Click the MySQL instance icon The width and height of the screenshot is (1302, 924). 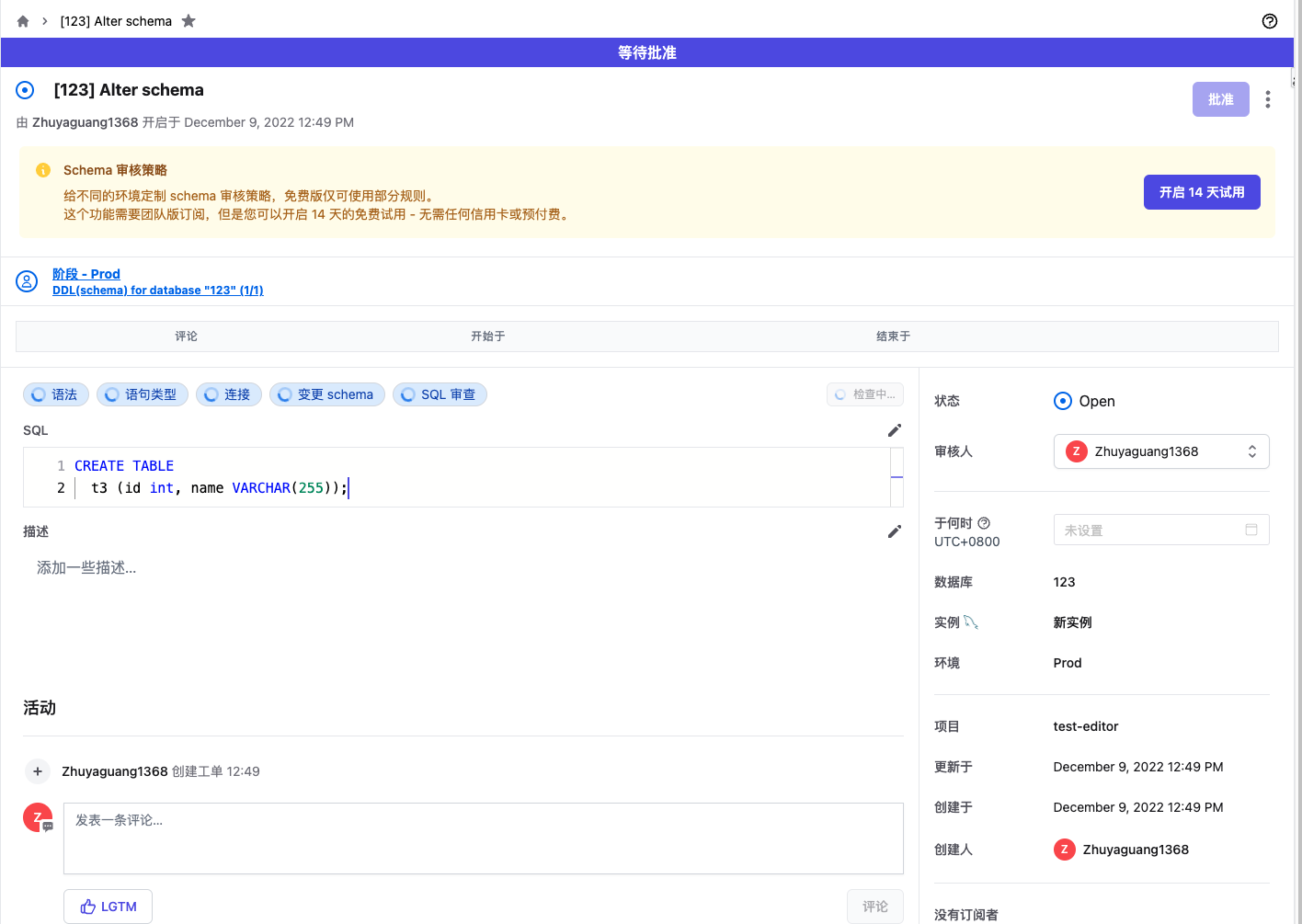click(971, 622)
